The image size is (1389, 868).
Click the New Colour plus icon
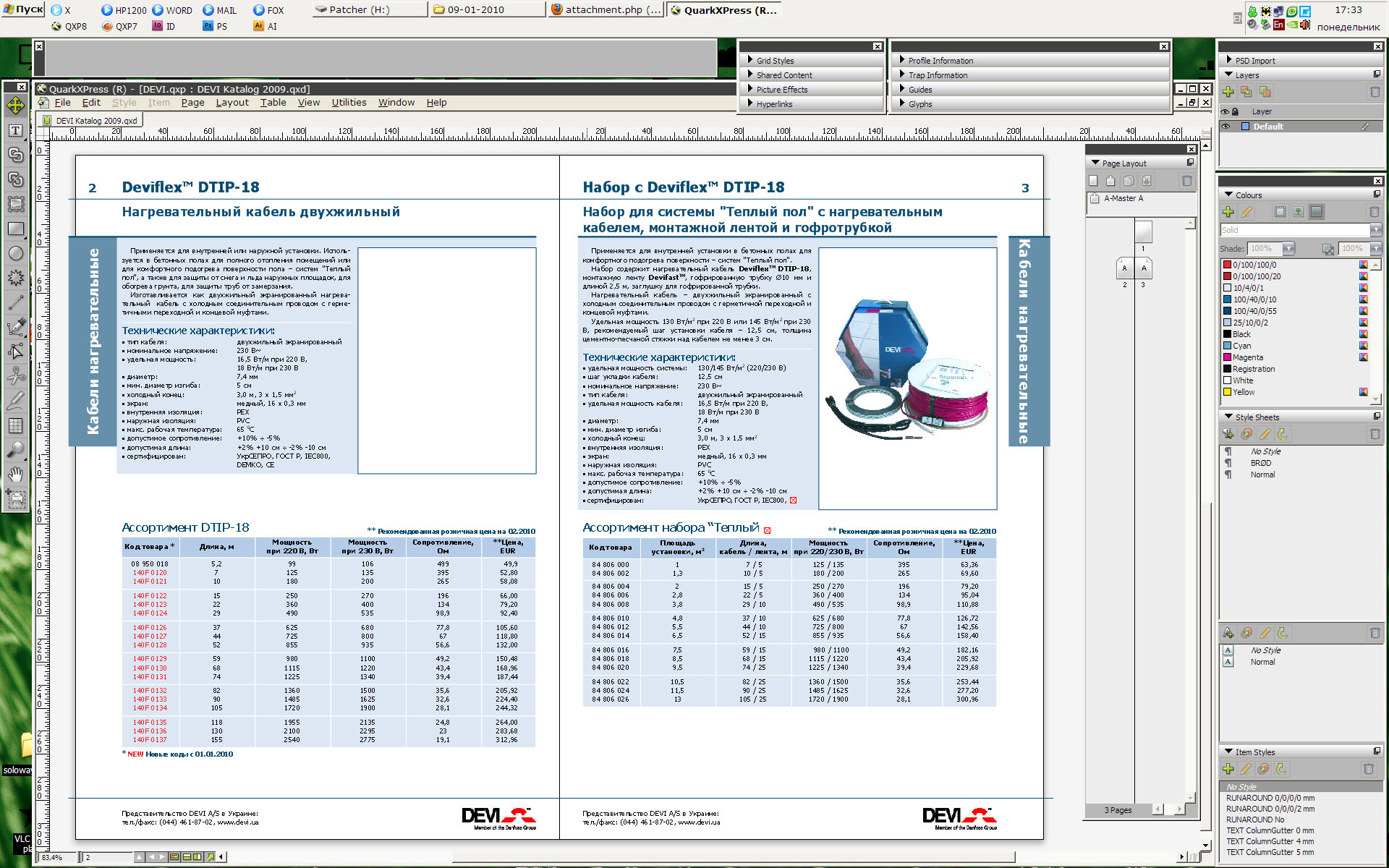(1228, 212)
